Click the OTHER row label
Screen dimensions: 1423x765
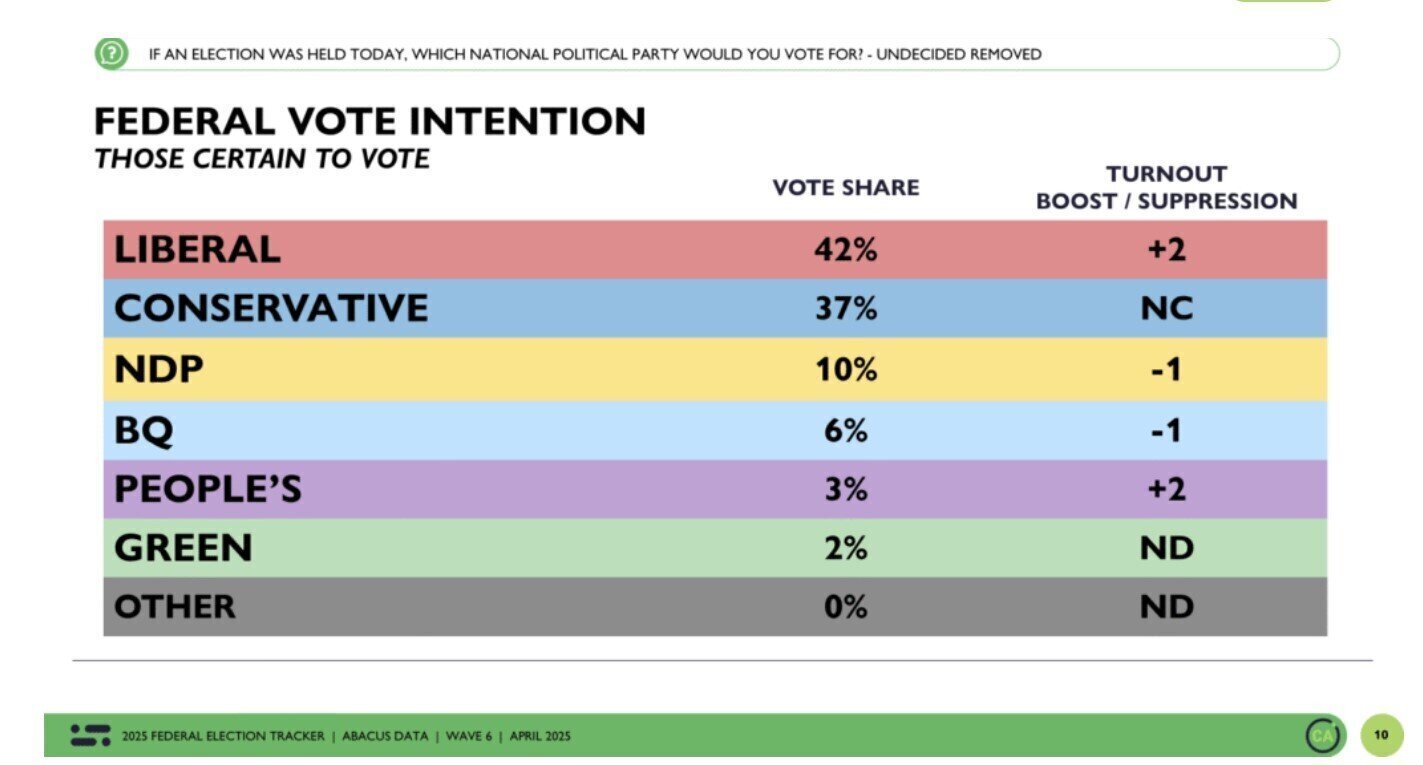pos(175,606)
